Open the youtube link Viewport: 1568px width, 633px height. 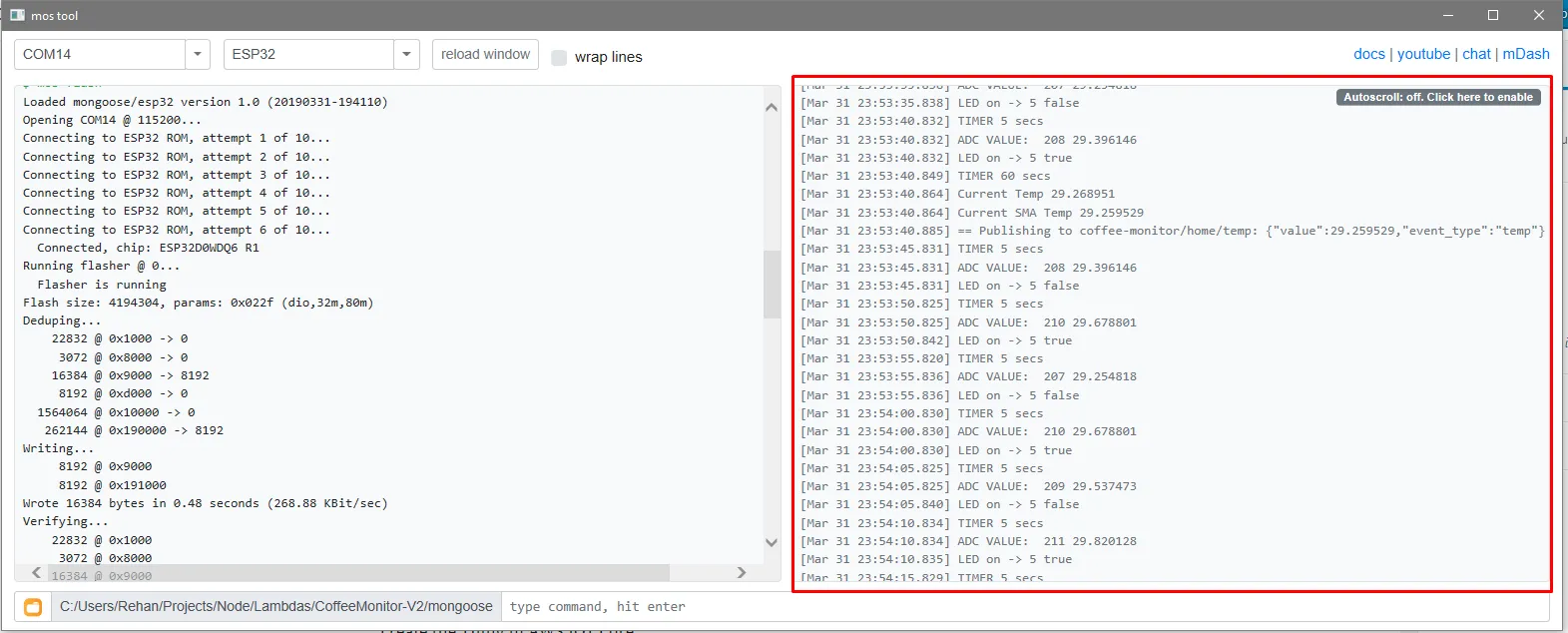[x=1423, y=54]
